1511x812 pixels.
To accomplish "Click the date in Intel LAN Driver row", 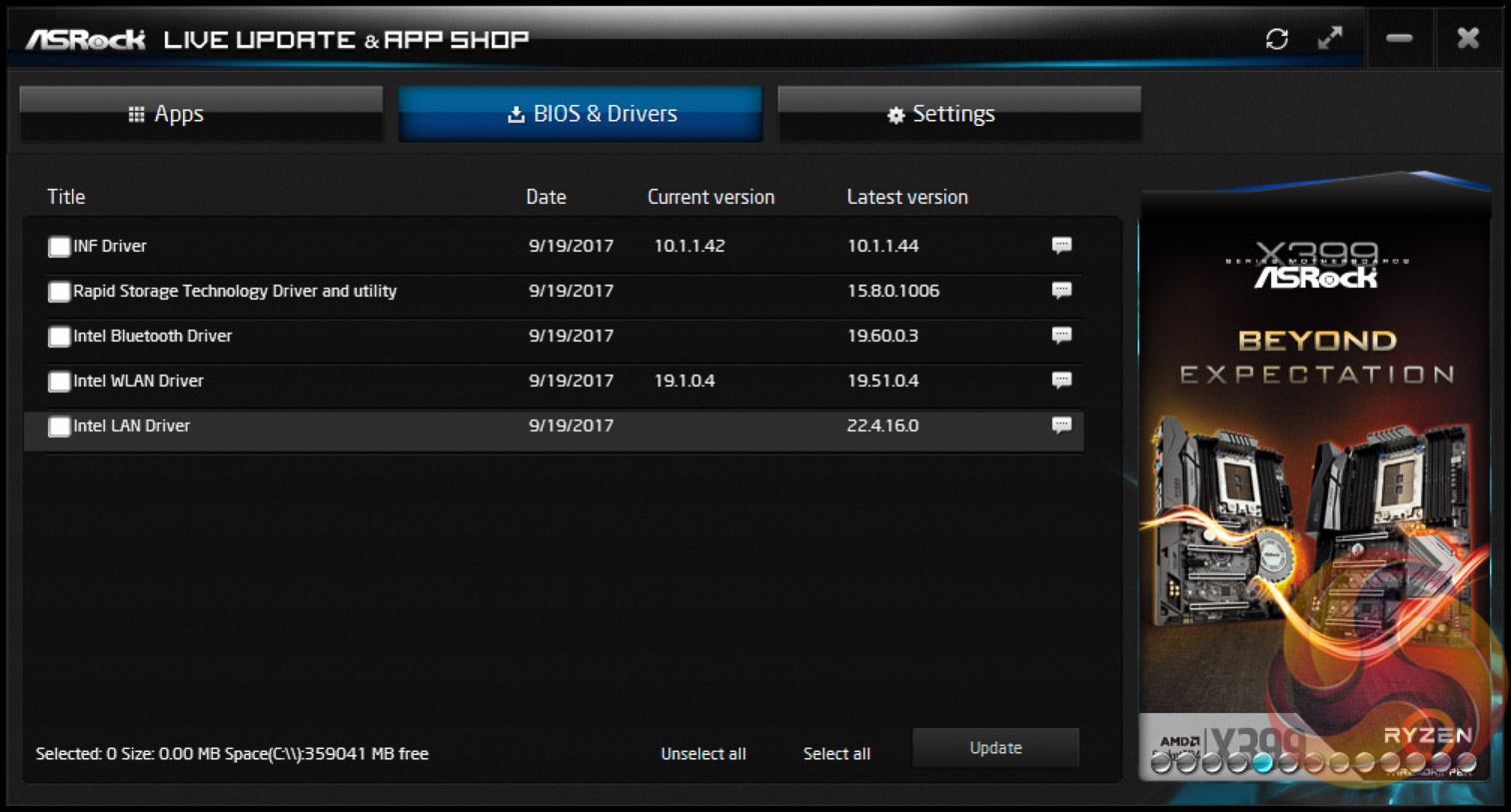I will coord(571,425).
